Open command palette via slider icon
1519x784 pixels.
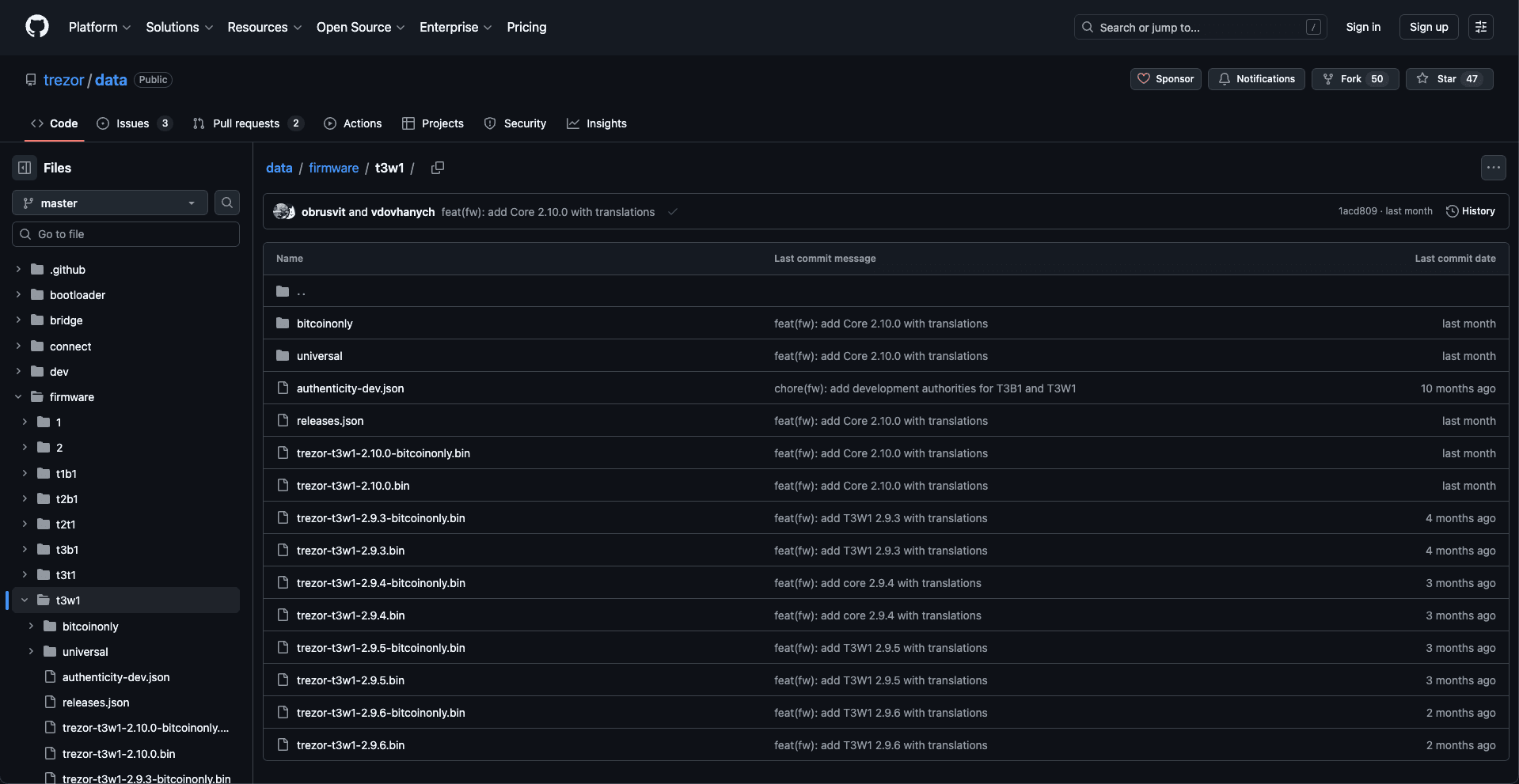tap(1481, 26)
